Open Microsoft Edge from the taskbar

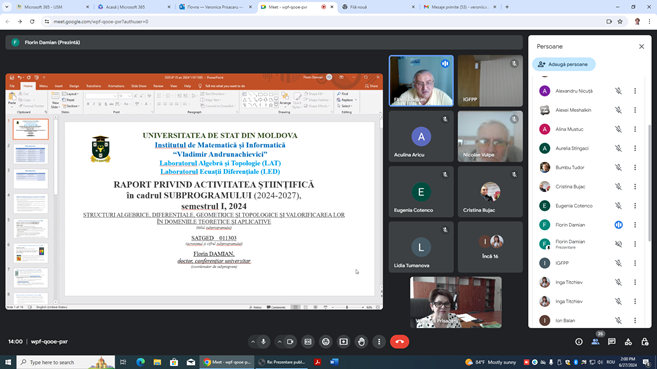click(140, 362)
